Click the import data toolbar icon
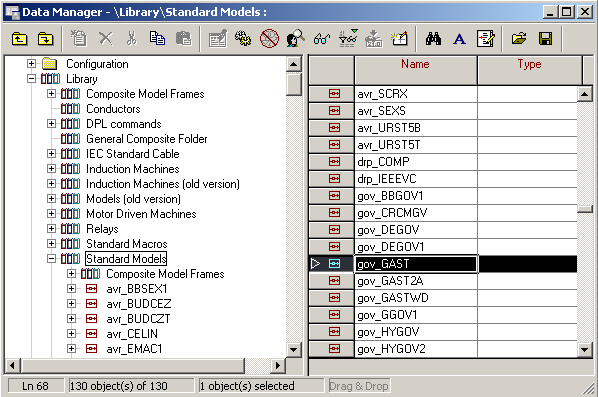 pyautogui.click(x=373, y=39)
